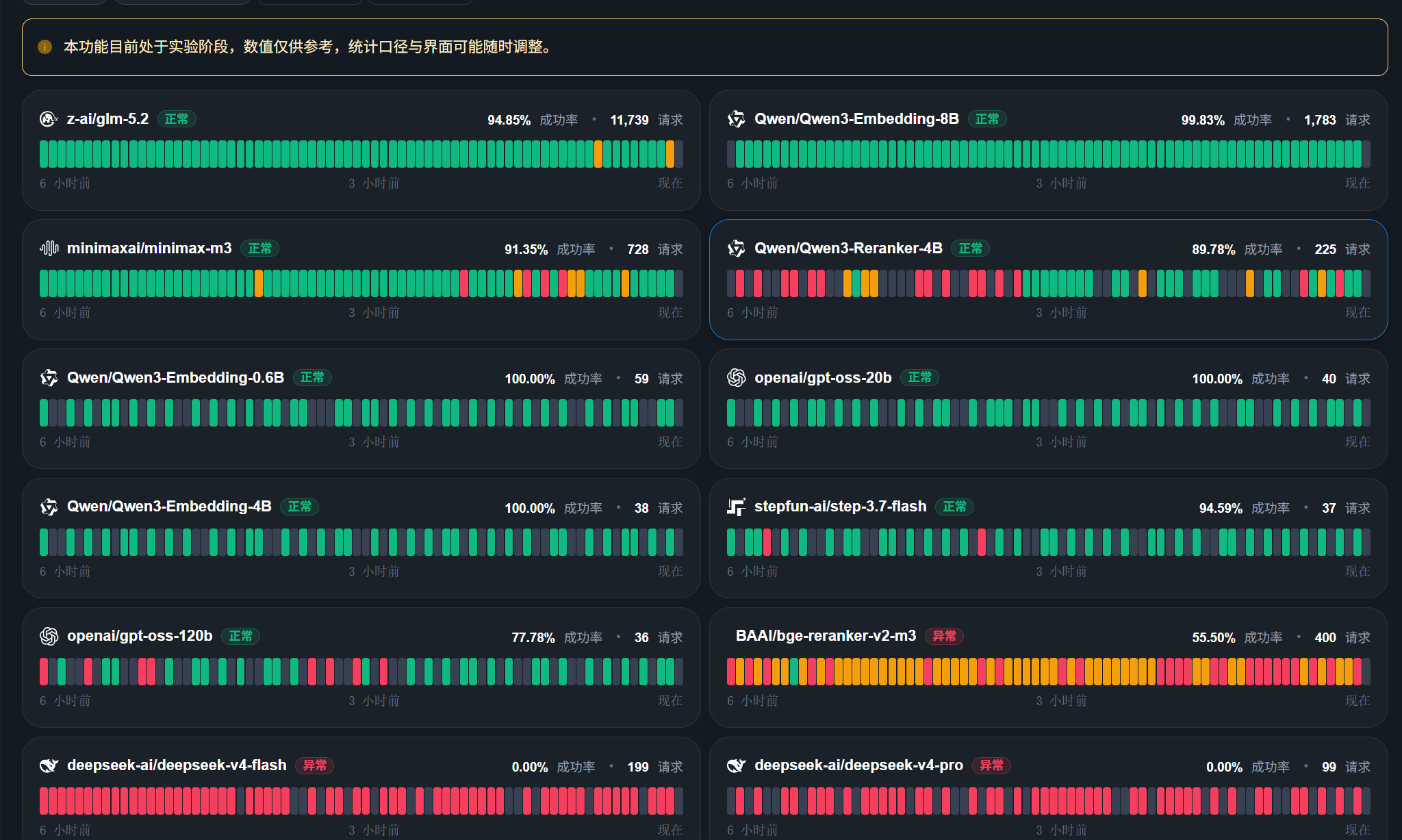The width and height of the screenshot is (1402, 840).
Task: Click the 94.85% success rate on glm-5.2
Action: click(x=509, y=120)
